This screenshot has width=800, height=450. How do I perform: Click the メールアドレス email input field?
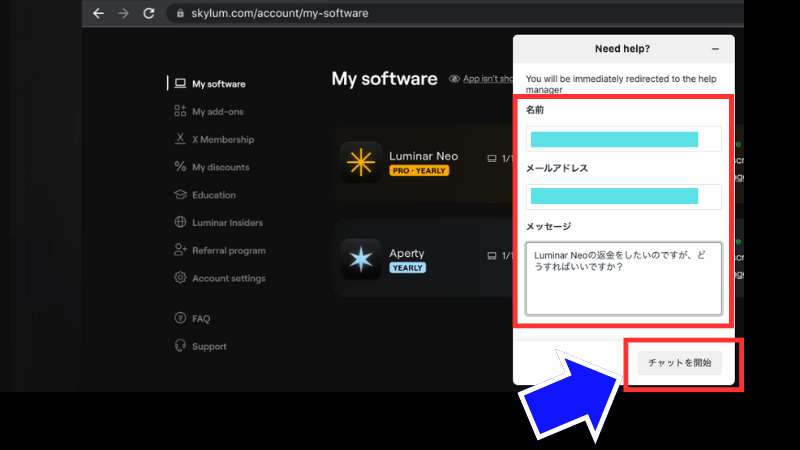[623, 196]
